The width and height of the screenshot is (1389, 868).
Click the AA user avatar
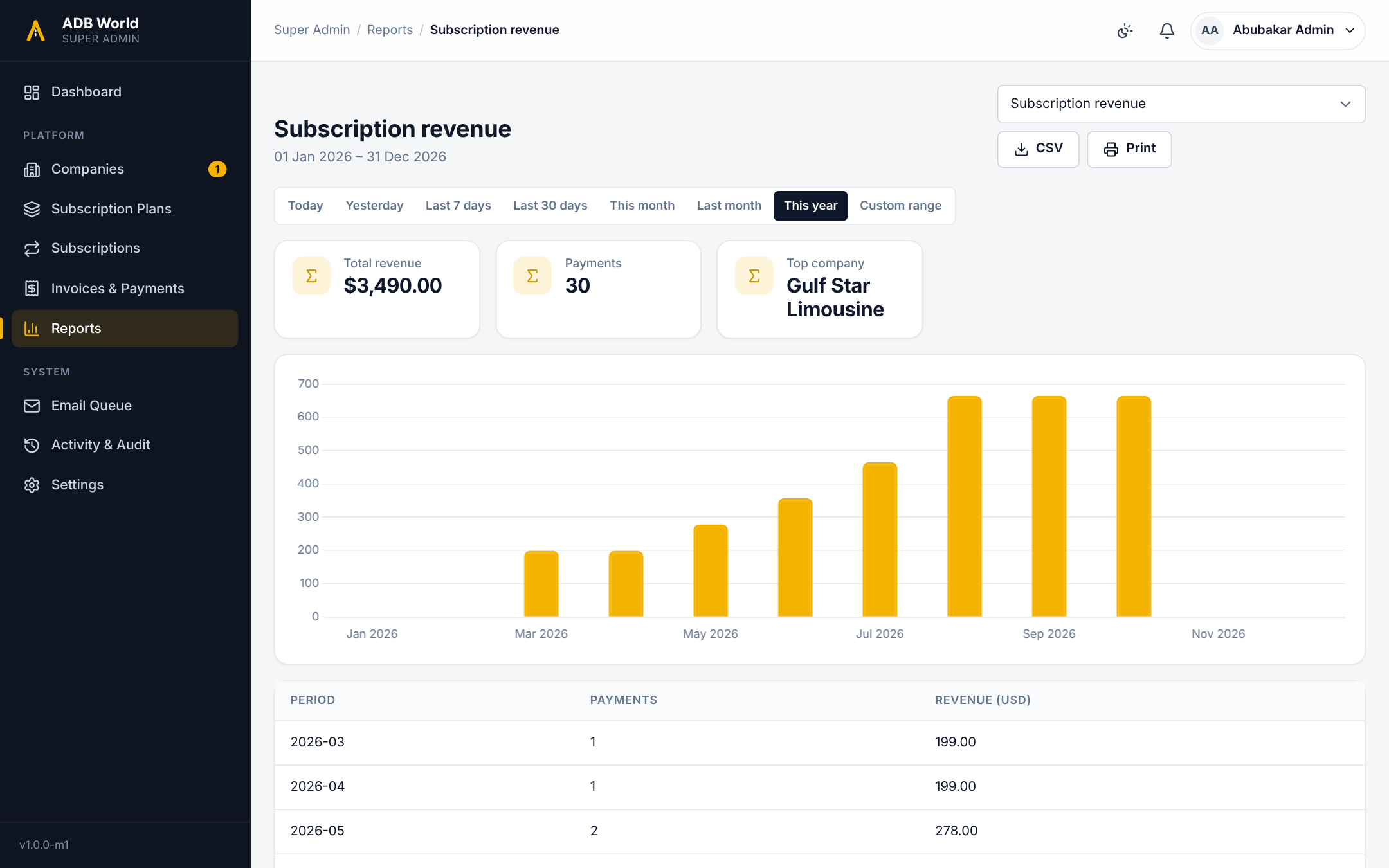[1210, 30]
